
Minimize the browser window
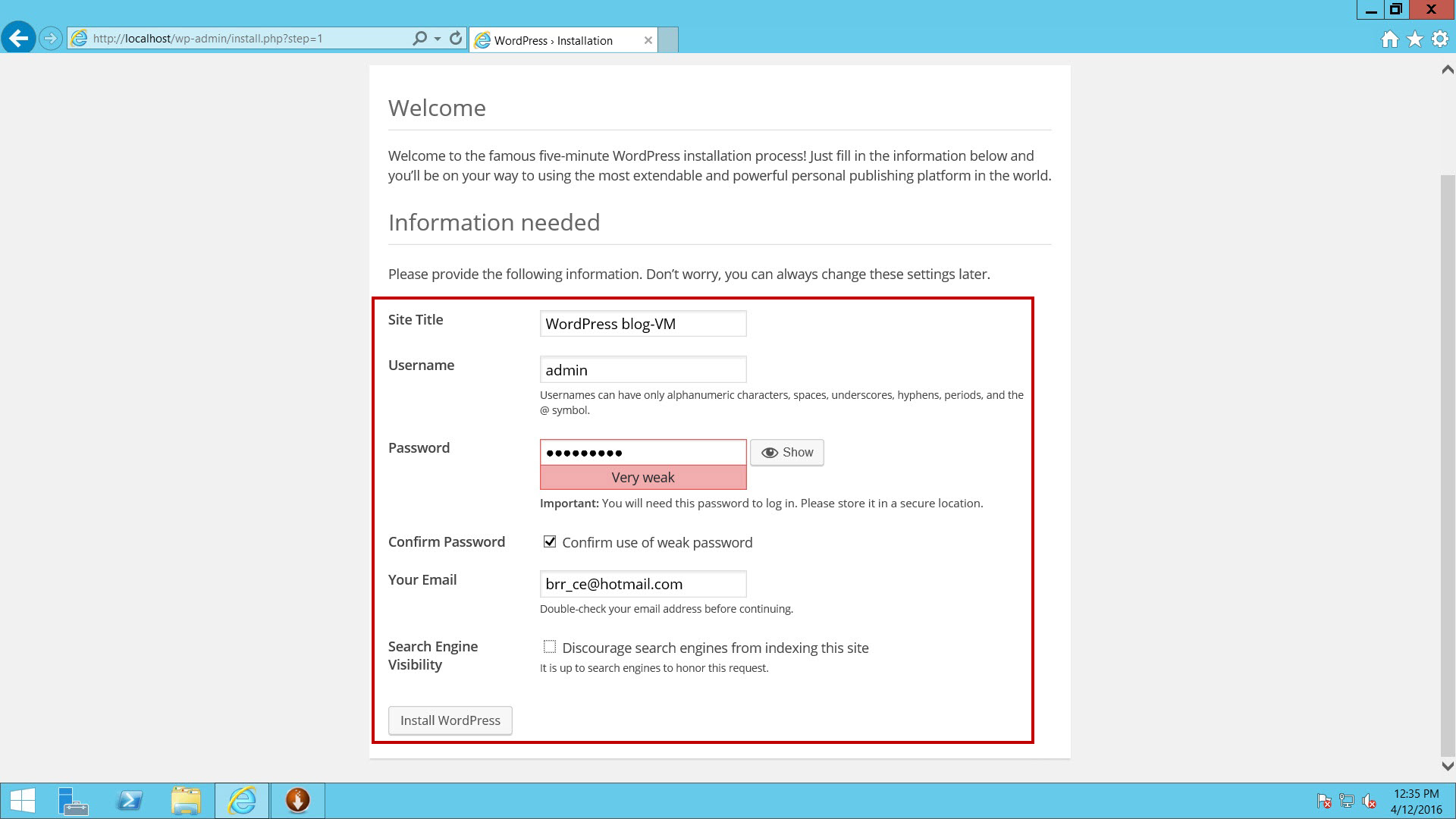coord(1371,10)
